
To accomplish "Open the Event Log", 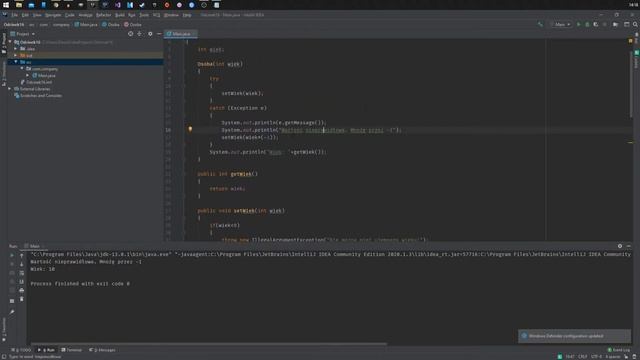I will [619, 350].
